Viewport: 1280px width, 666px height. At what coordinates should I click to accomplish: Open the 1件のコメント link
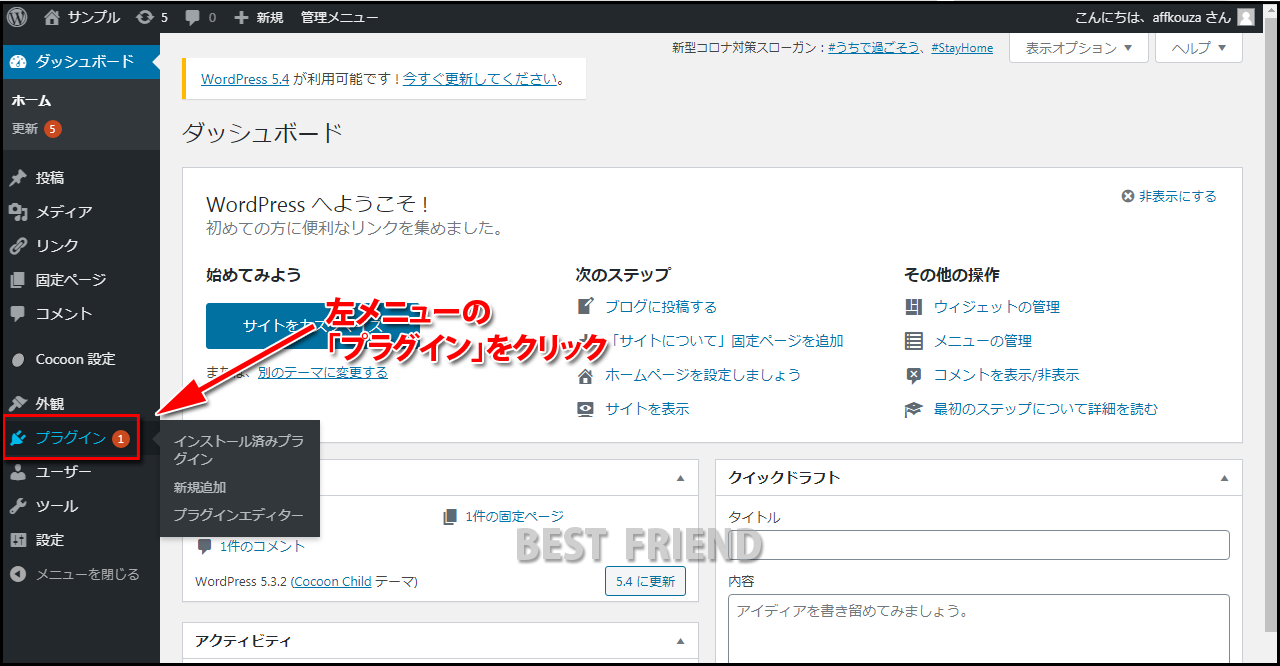[x=262, y=546]
